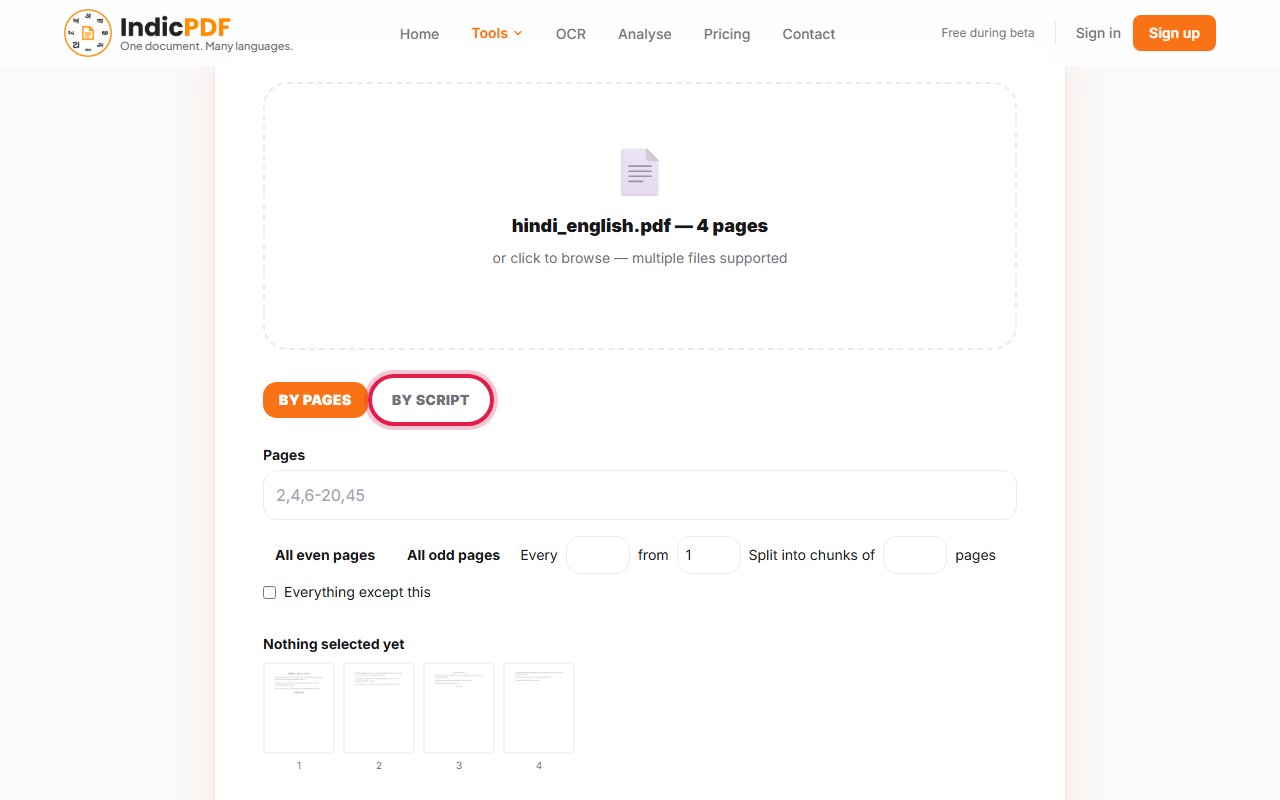Select page 3 thumbnail
Viewport: 1280px width, 800px height.
(x=459, y=708)
